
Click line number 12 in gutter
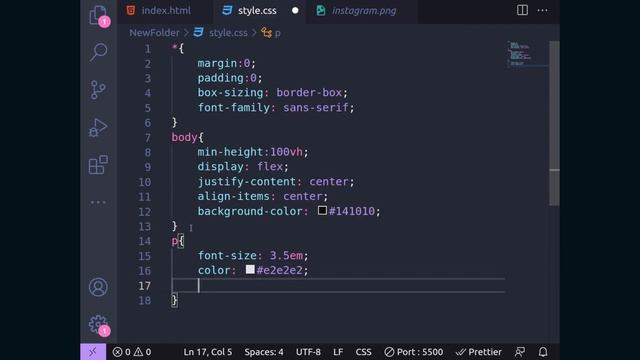pyautogui.click(x=144, y=212)
